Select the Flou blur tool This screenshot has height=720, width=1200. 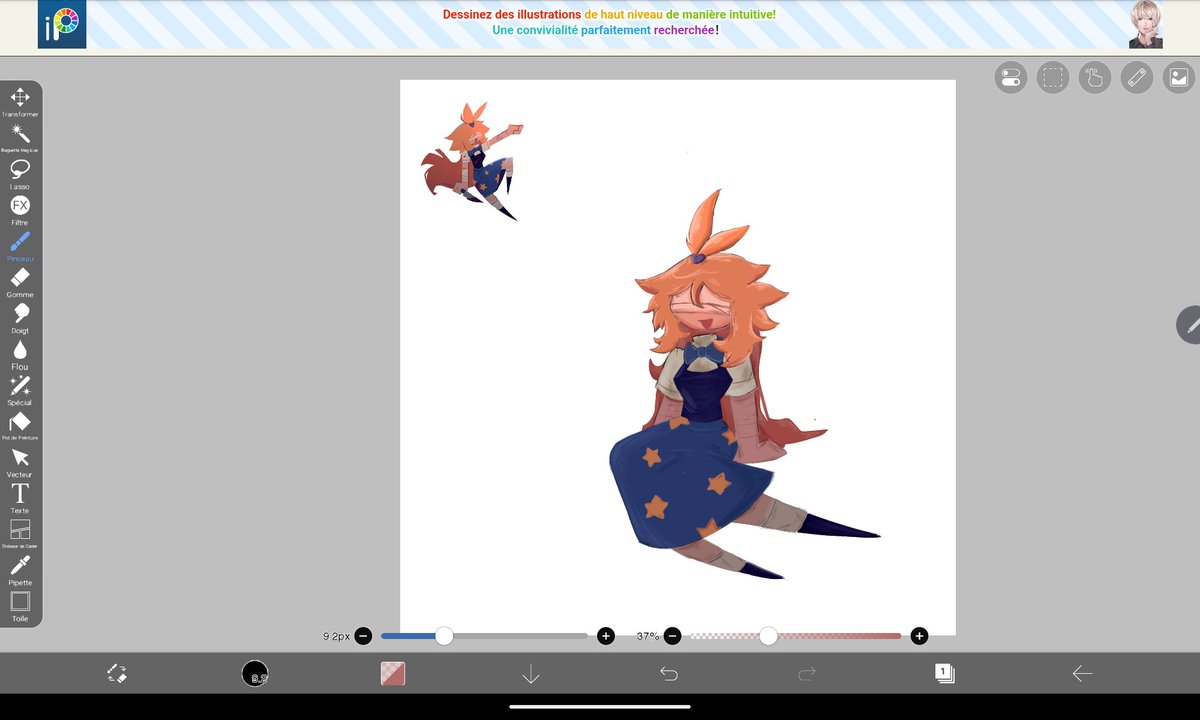tap(20, 350)
